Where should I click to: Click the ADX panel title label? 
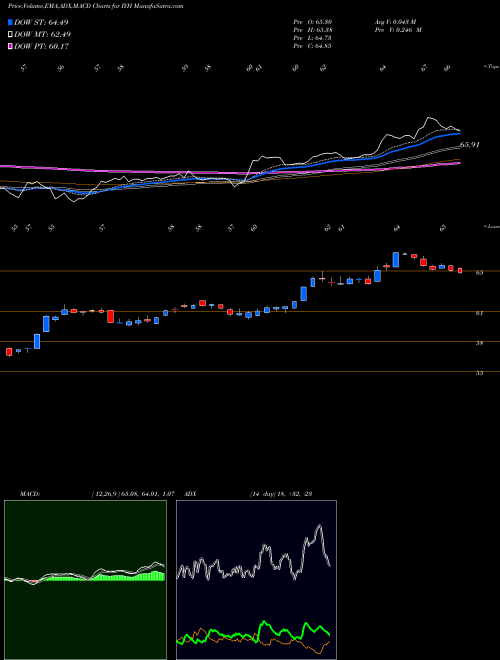tap(191, 494)
